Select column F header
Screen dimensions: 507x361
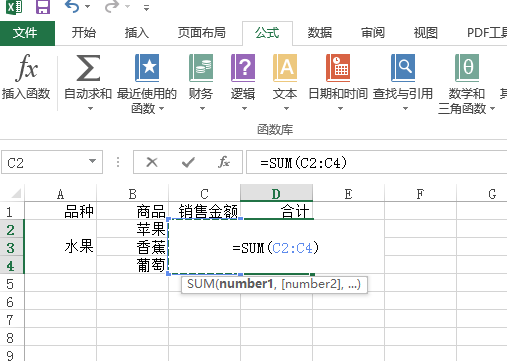coord(420,194)
